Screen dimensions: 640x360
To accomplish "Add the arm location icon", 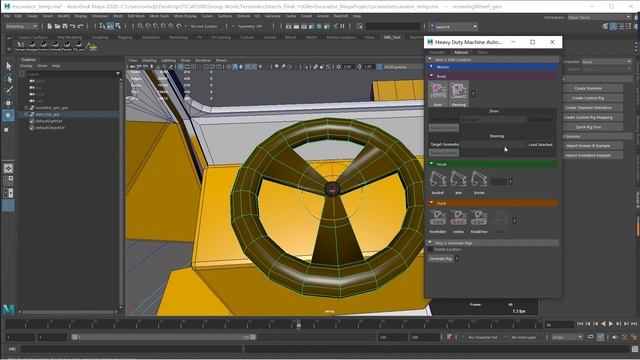I will point(458,182).
